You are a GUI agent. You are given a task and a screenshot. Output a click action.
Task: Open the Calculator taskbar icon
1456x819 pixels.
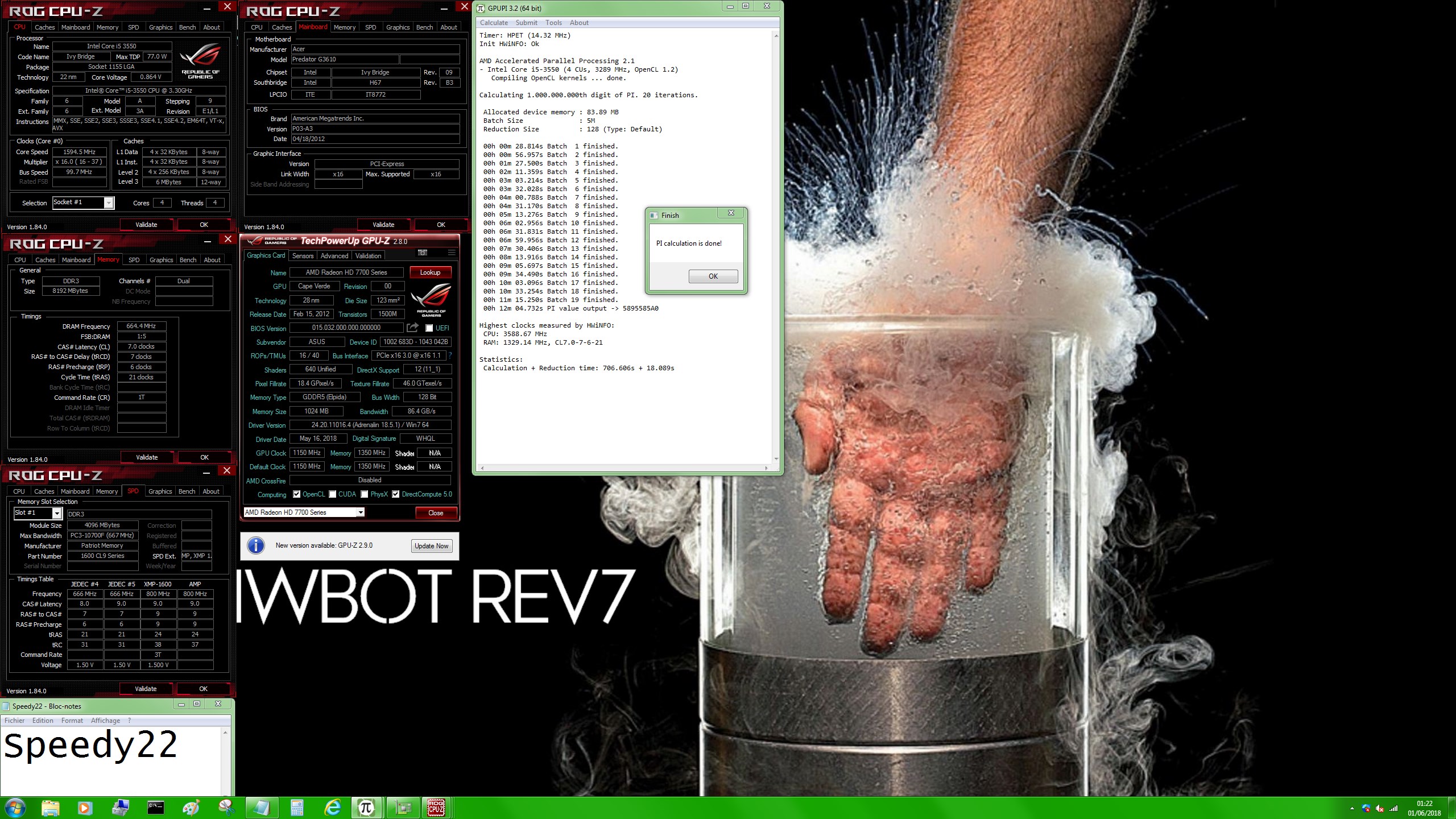pos(297,808)
